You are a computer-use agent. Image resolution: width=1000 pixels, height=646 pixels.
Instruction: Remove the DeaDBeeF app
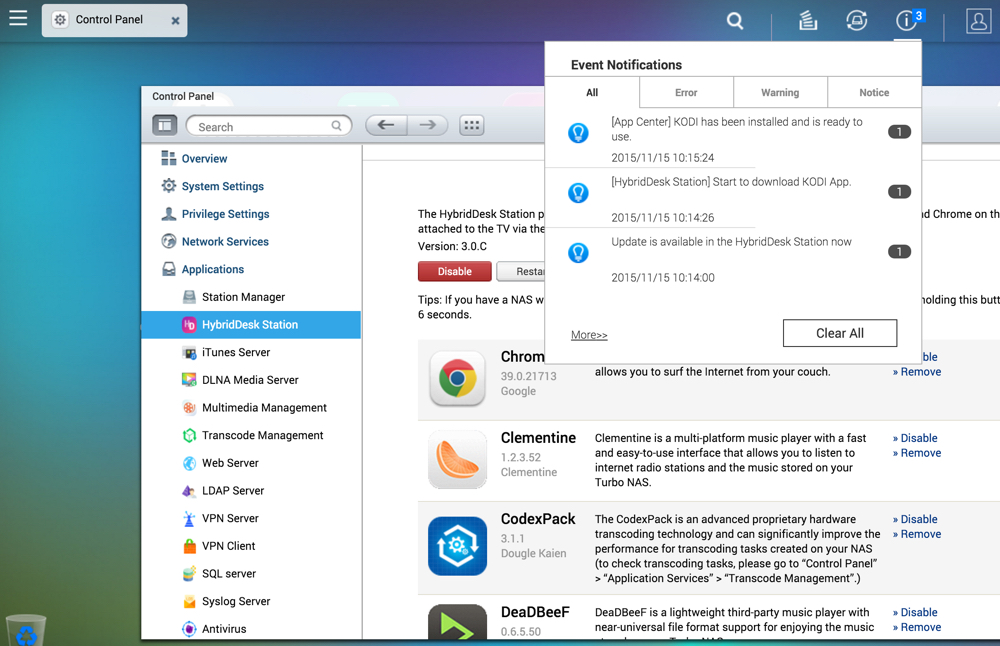click(917, 627)
